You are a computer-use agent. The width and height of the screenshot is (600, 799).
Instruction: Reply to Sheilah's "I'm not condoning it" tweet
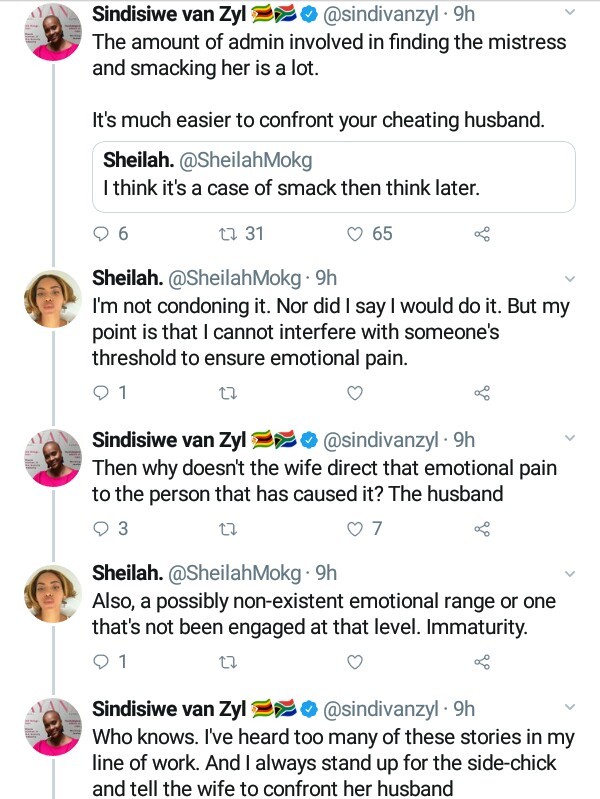click(x=100, y=393)
